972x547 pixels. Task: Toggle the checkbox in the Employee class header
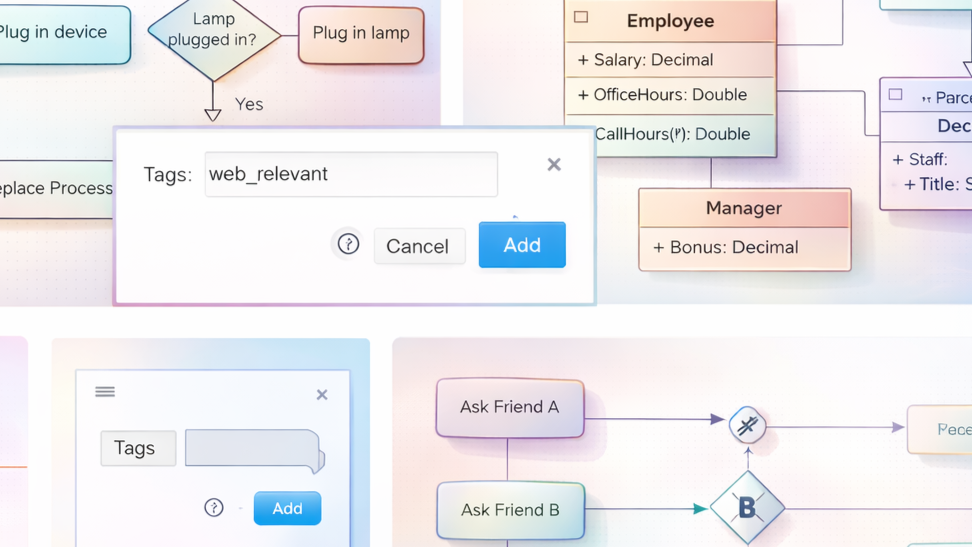[581, 17]
